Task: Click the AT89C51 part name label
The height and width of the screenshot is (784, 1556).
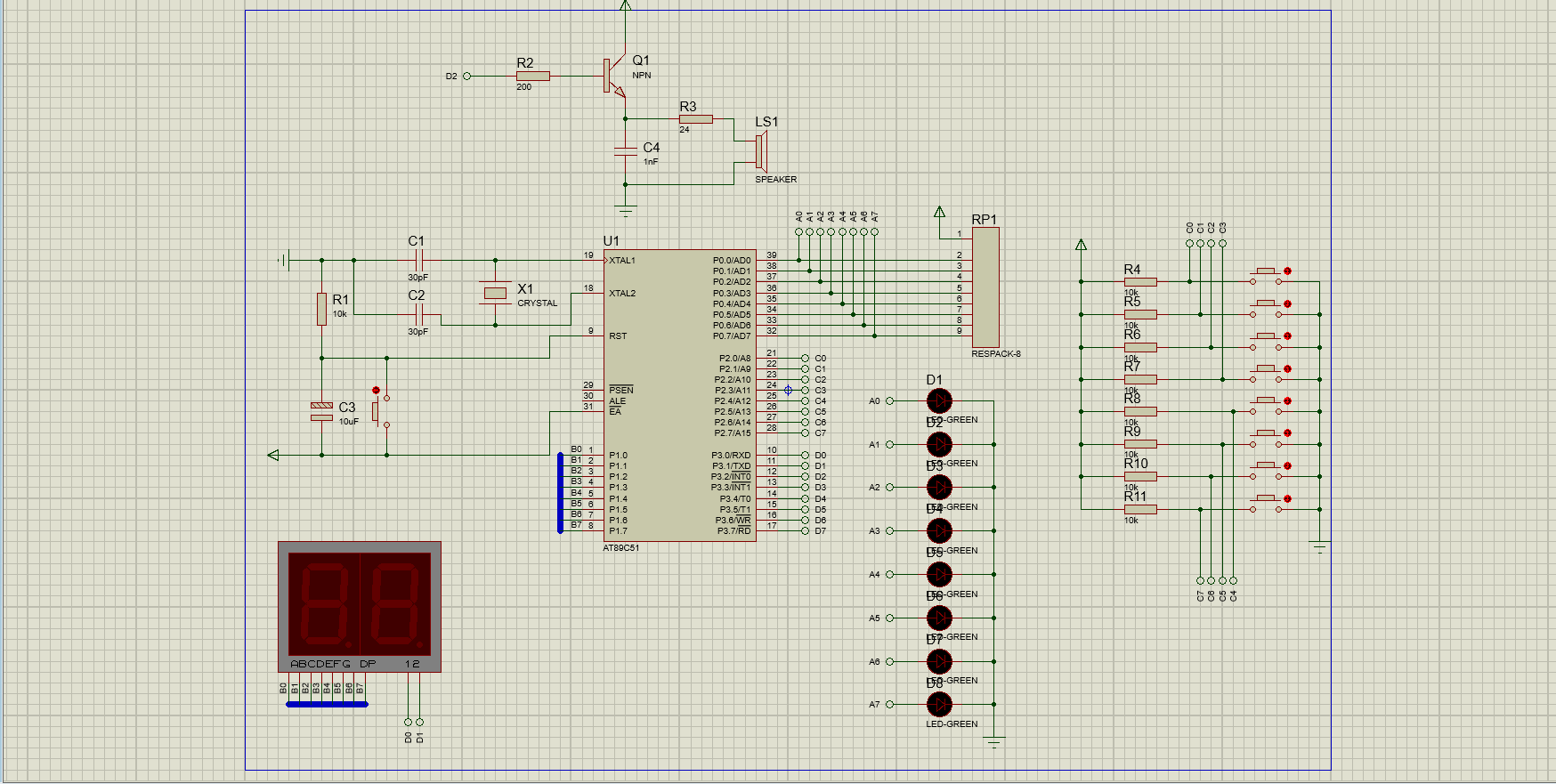Action: pyautogui.click(x=621, y=548)
